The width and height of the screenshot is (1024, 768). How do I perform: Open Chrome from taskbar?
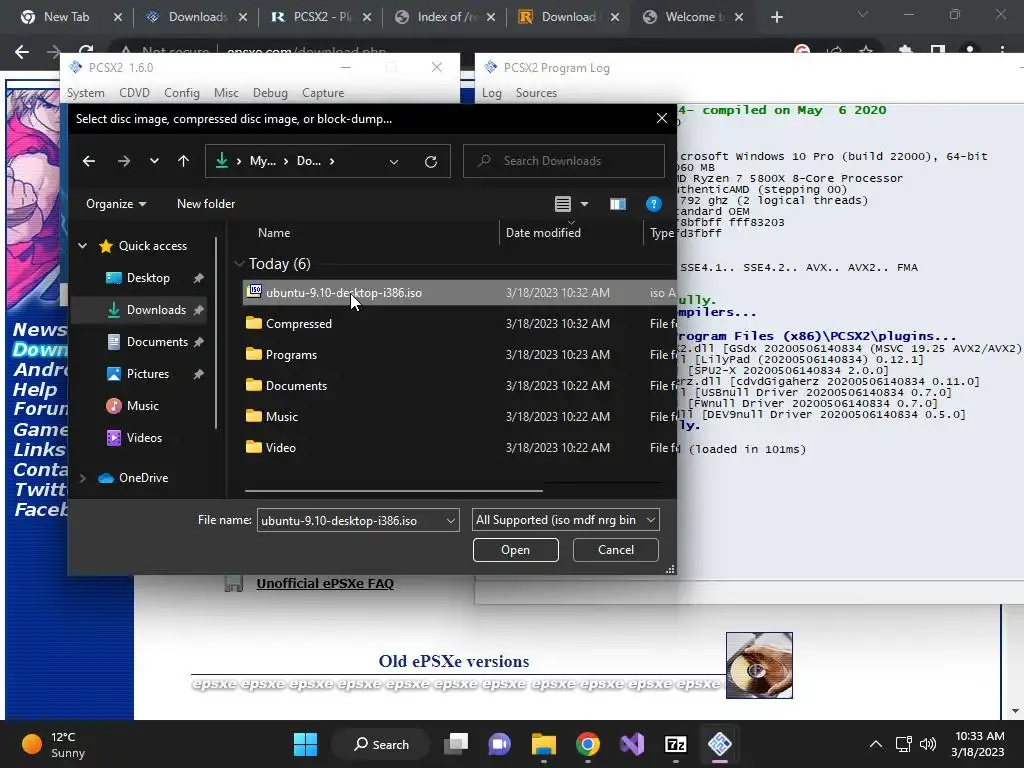(588, 744)
